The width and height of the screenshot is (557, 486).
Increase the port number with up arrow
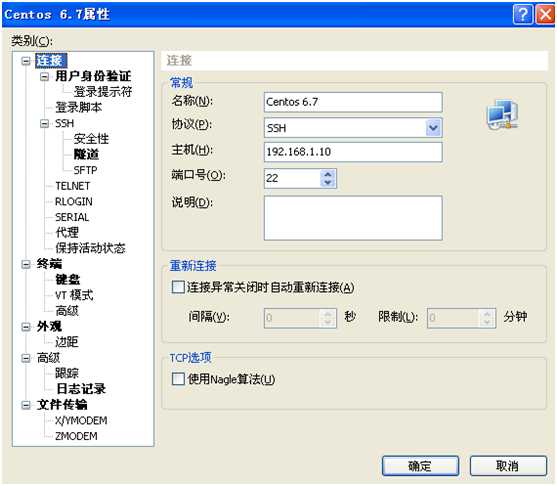[x=328, y=174]
